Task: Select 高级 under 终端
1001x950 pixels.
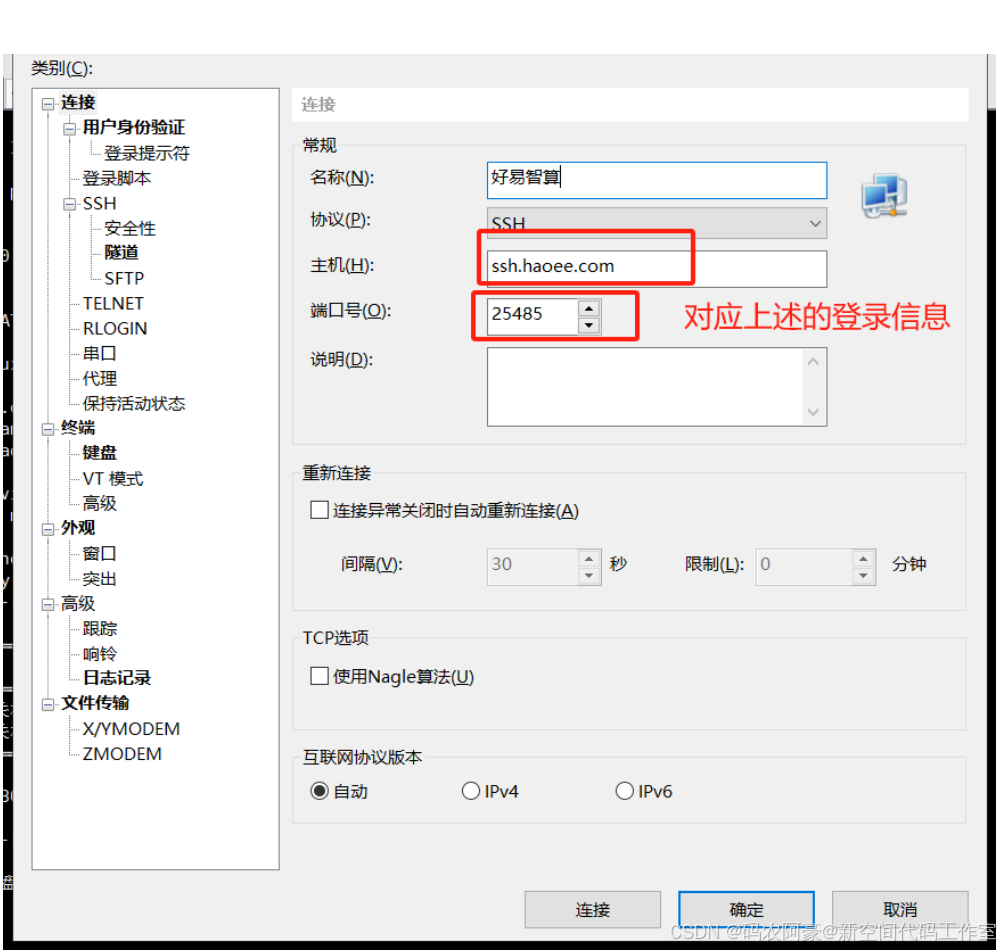Action: (100, 504)
